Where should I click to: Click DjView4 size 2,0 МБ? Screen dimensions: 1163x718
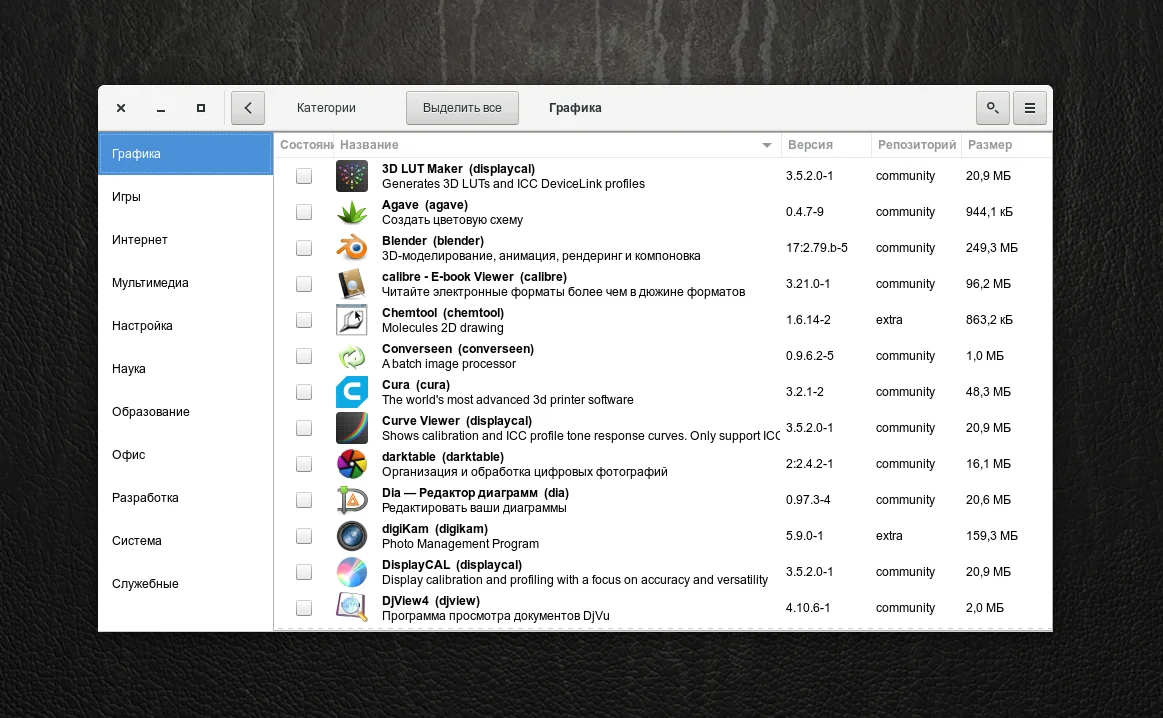pyautogui.click(x=985, y=607)
